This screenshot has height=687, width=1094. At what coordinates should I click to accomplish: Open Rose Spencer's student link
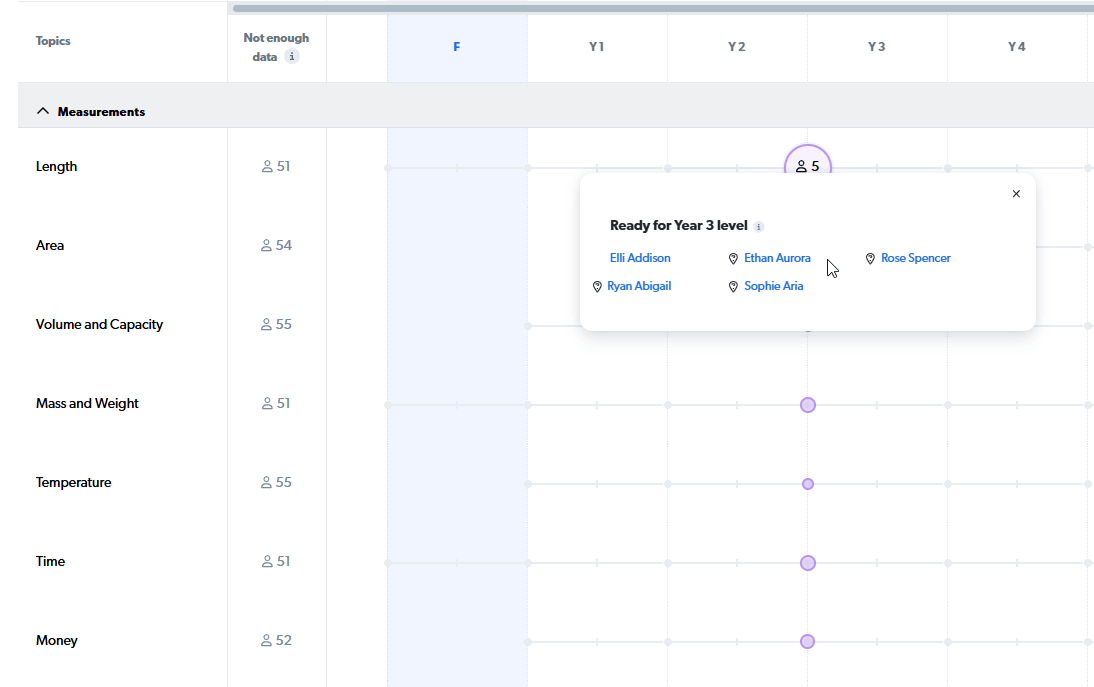coord(915,258)
